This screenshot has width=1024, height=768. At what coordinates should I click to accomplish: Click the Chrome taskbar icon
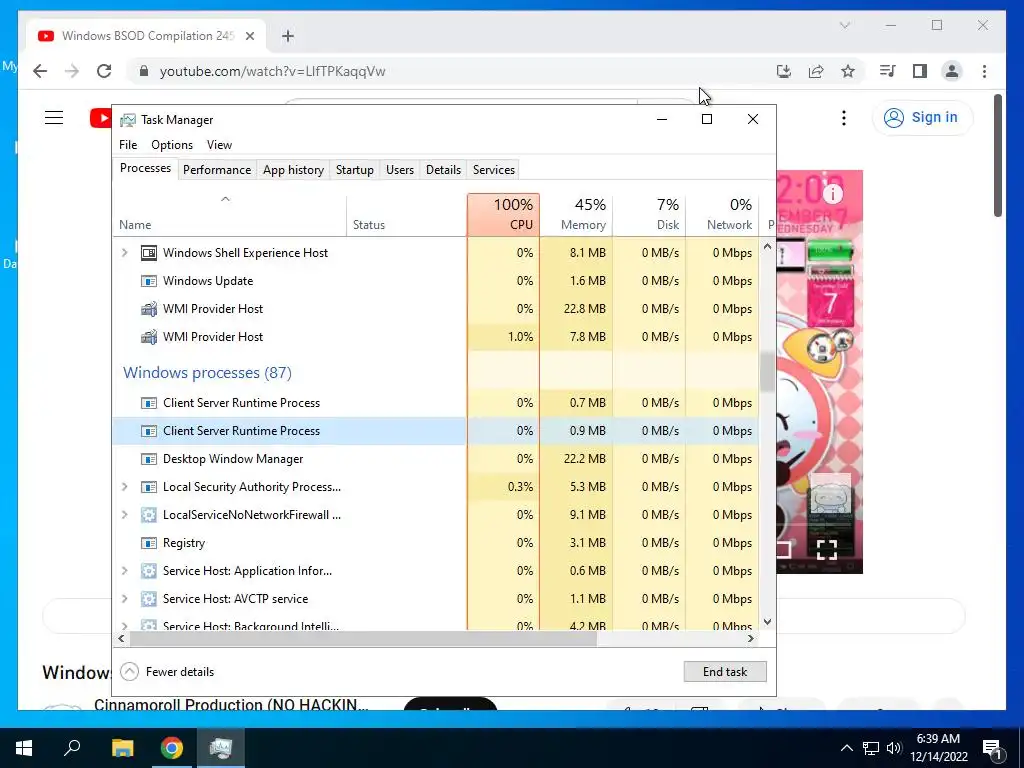click(172, 748)
